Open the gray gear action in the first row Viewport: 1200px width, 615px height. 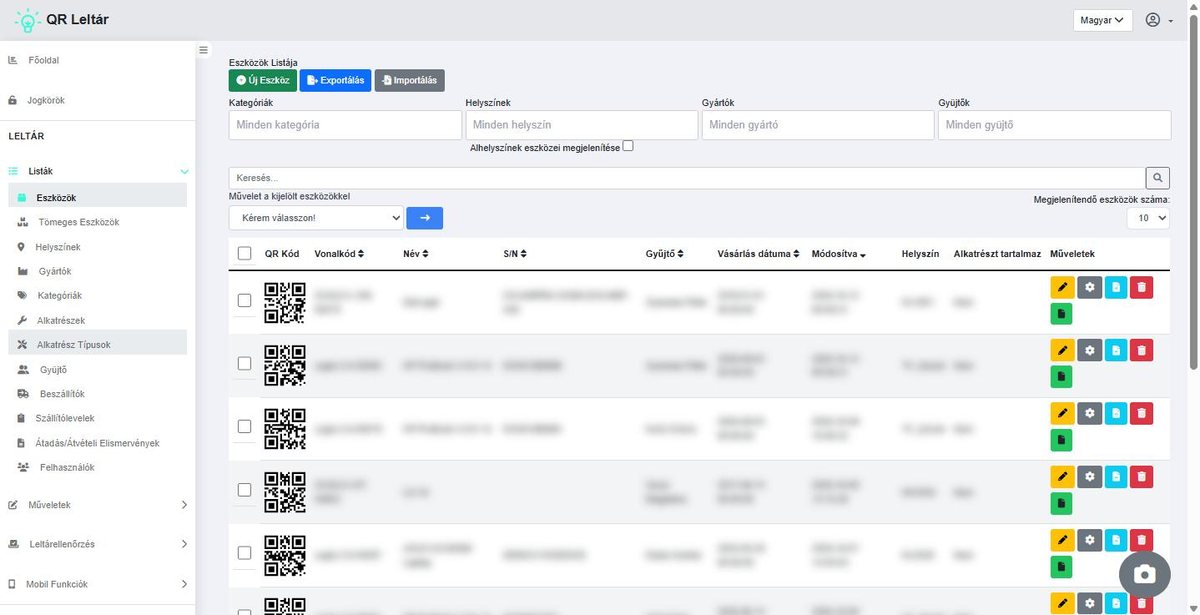point(1089,287)
